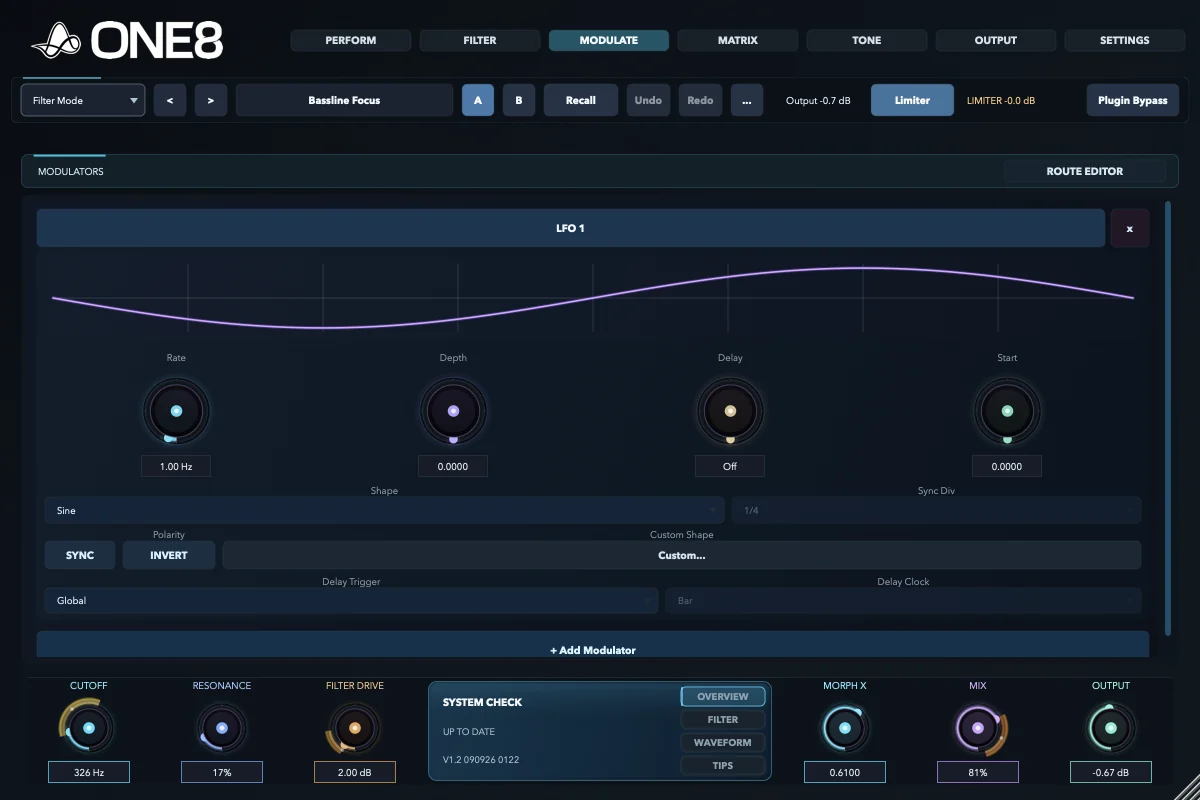Image resolution: width=1200 pixels, height=800 pixels.
Task: Open the Filter Mode dropdown
Action: click(x=83, y=100)
